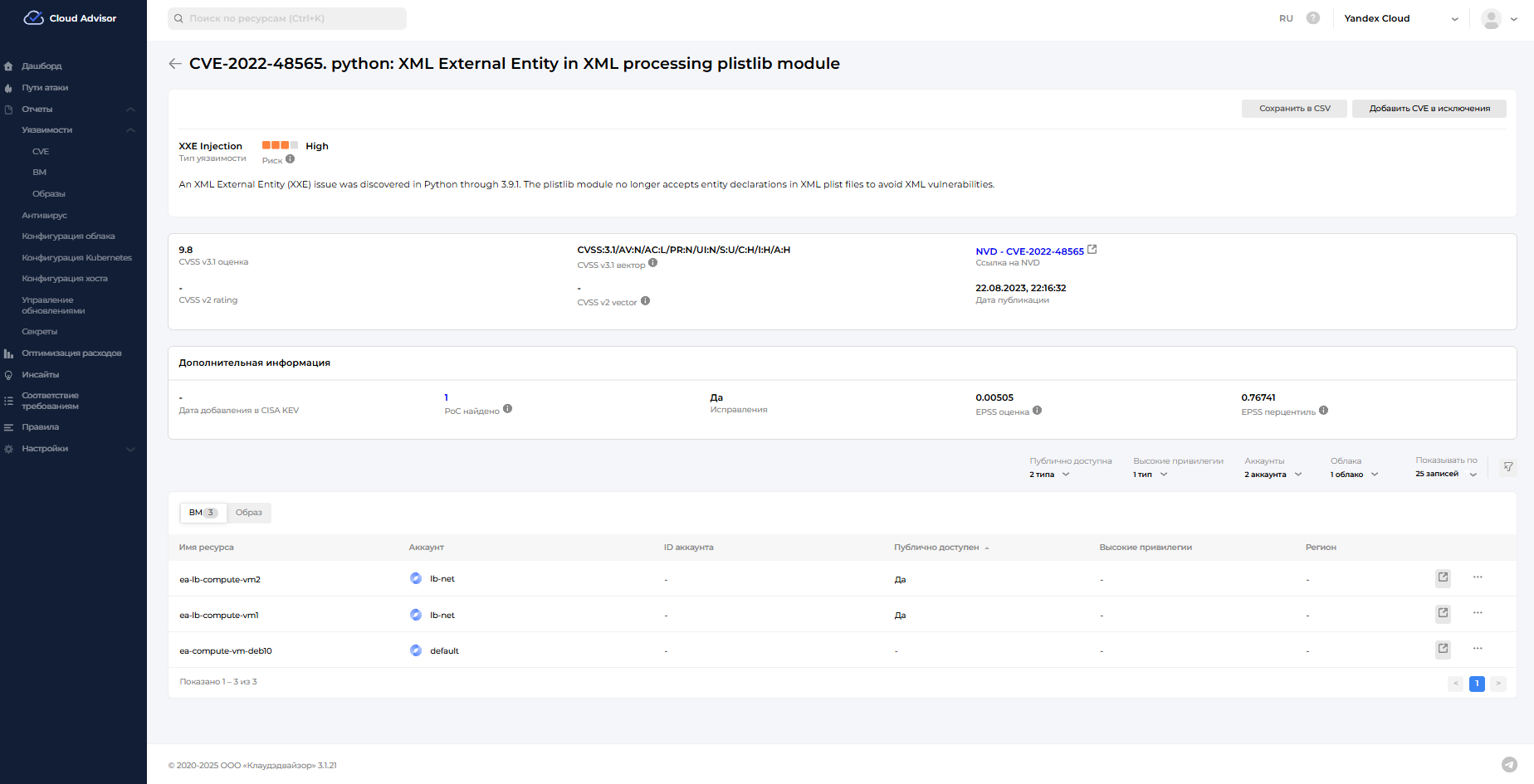
Task: Click the back arrow beside the CVE title
Action: 175,64
